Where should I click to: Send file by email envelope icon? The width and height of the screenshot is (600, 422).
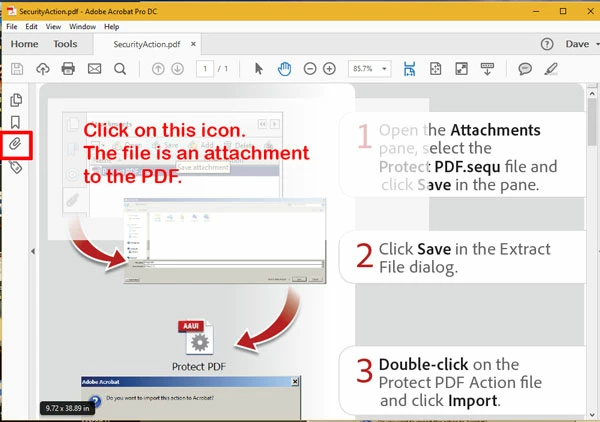tap(95, 69)
